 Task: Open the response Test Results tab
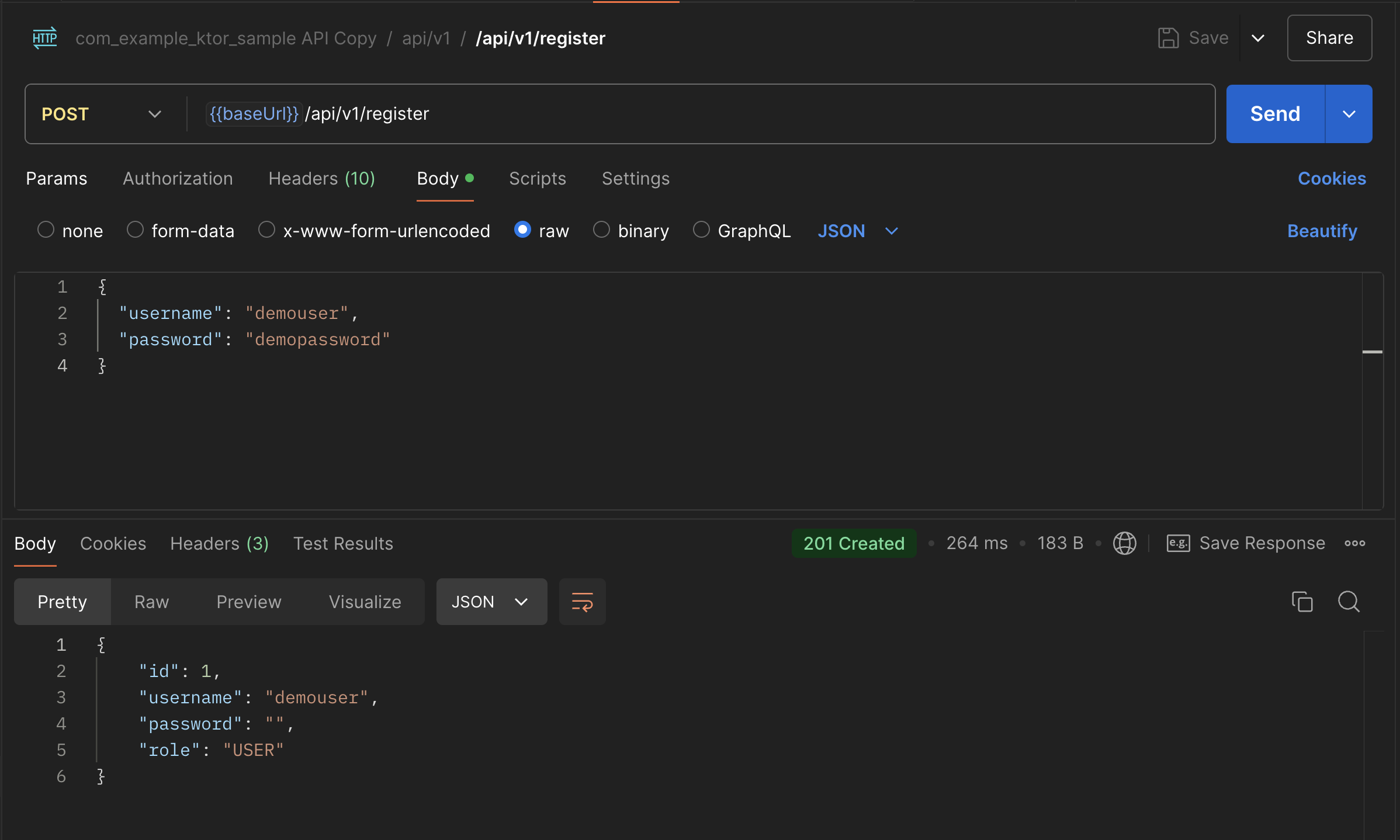(x=343, y=544)
